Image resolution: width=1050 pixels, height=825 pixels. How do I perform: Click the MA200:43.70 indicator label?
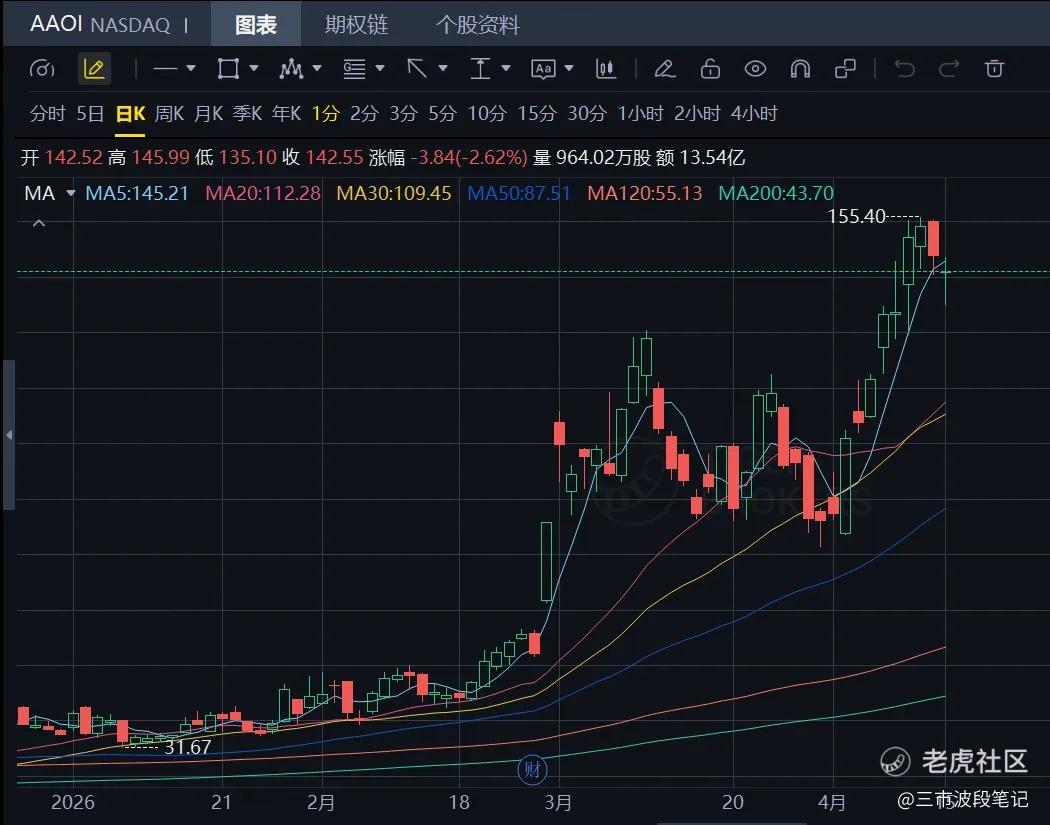(x=776, y=194)
